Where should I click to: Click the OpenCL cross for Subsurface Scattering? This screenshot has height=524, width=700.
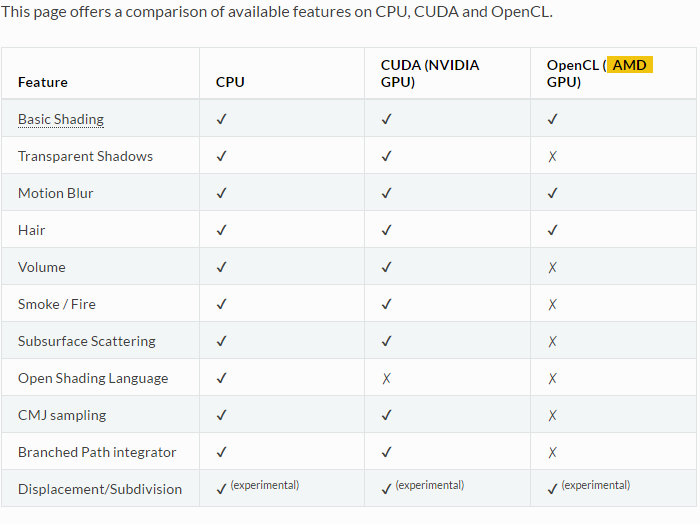tap(552, 342)
